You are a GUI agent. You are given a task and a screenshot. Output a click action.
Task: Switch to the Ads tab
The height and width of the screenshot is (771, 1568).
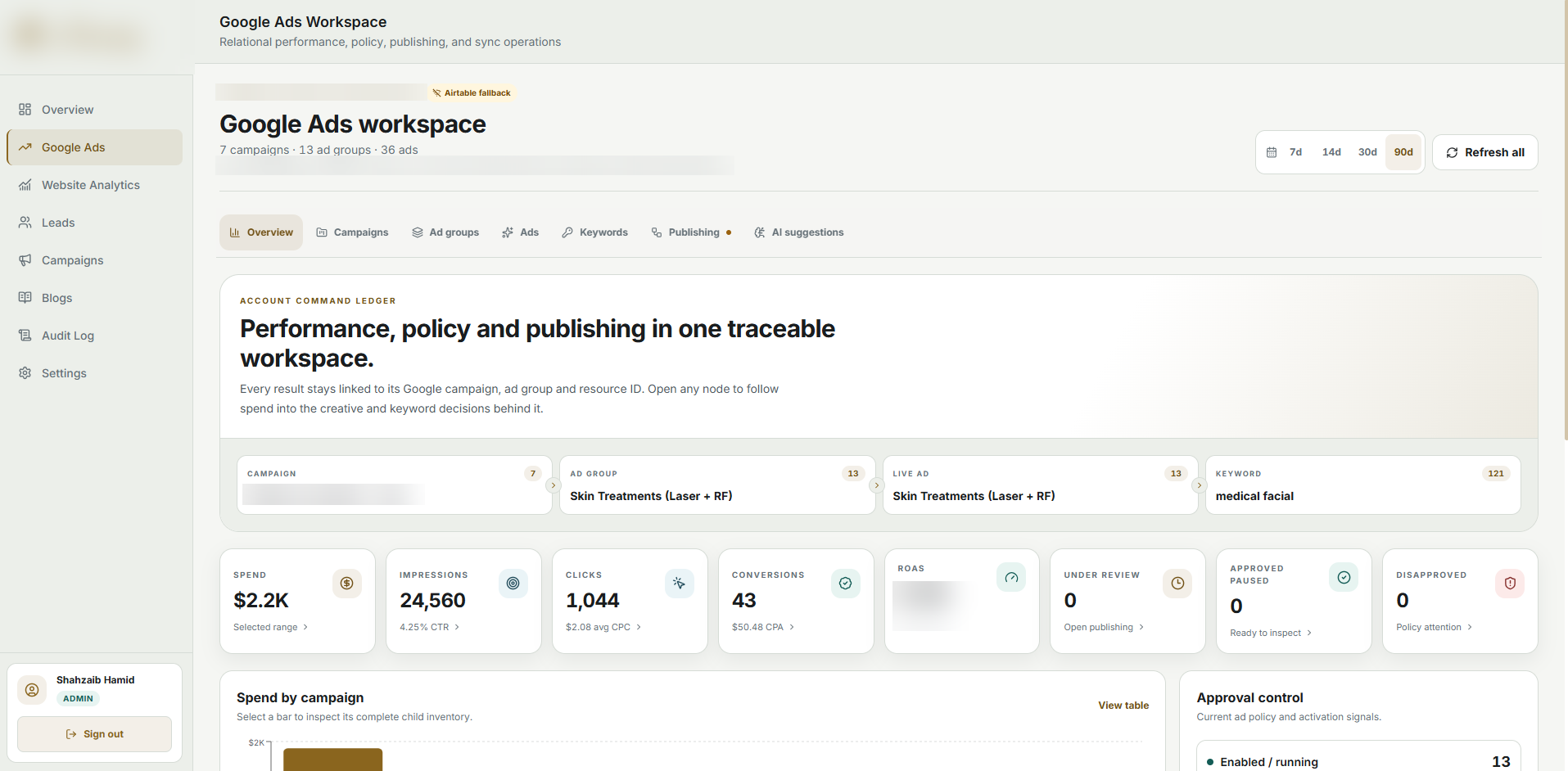click(x=521, y=232)
